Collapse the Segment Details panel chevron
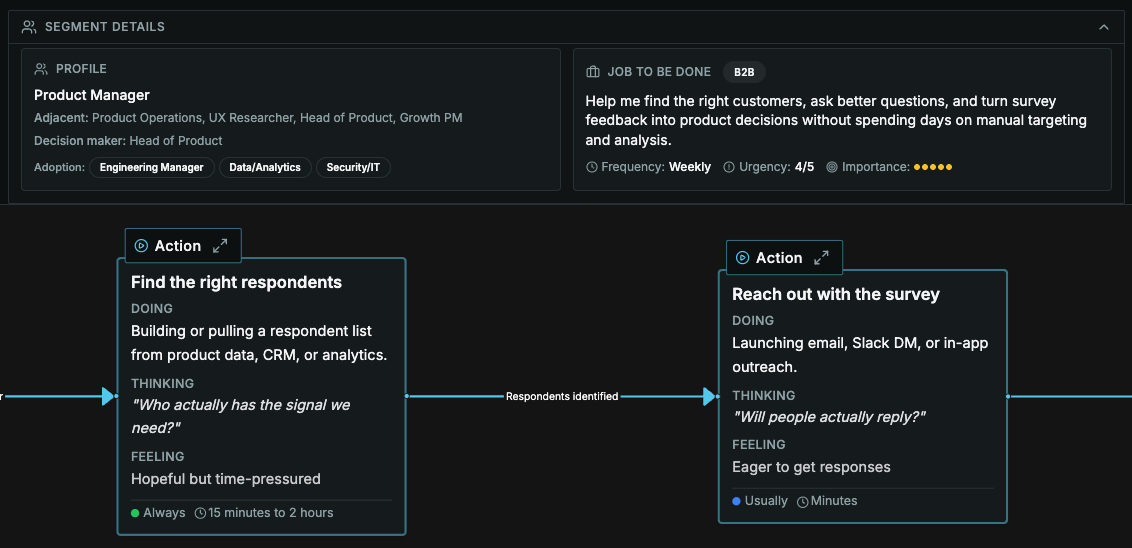Image resolution: width=1132 pixels, height=548 pixels. [x=1103, y=27]
